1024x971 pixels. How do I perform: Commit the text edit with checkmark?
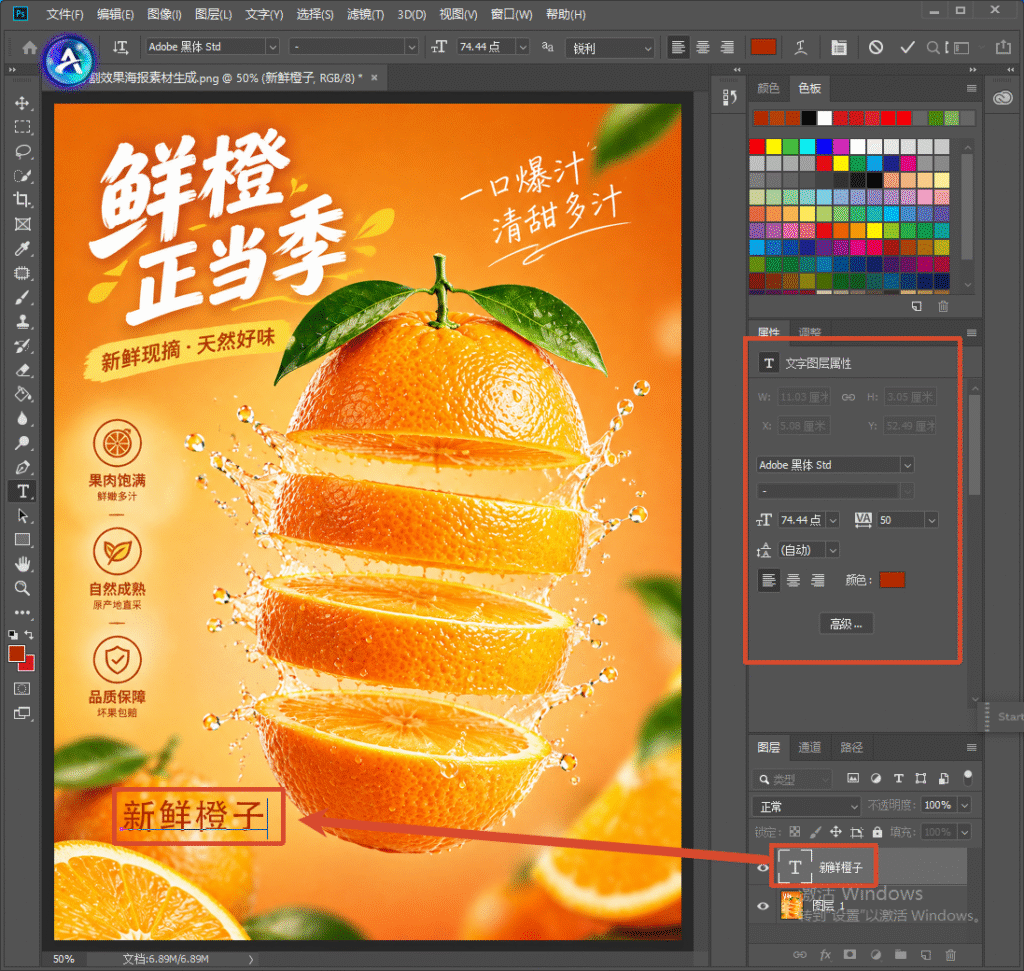tap(907, 47)
